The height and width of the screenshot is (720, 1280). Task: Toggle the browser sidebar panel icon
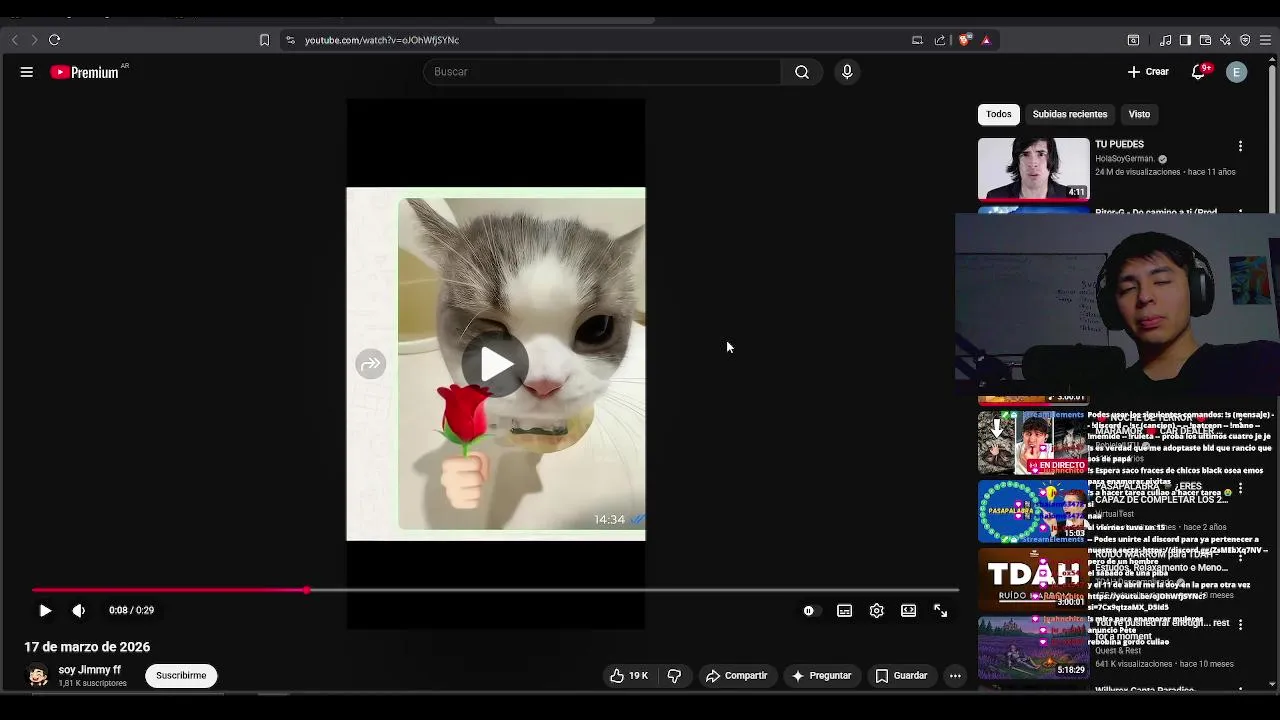tap(1185, 40)
